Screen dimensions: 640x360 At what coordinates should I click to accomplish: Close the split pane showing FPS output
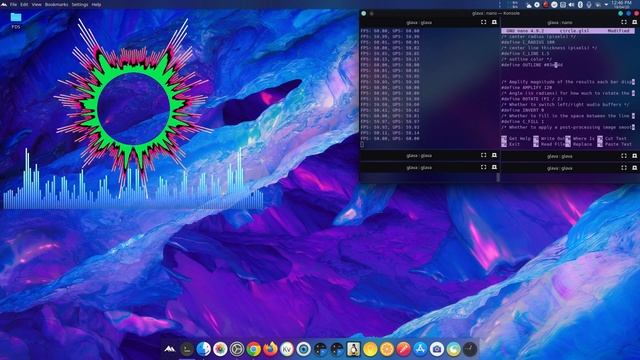point(494,22)
